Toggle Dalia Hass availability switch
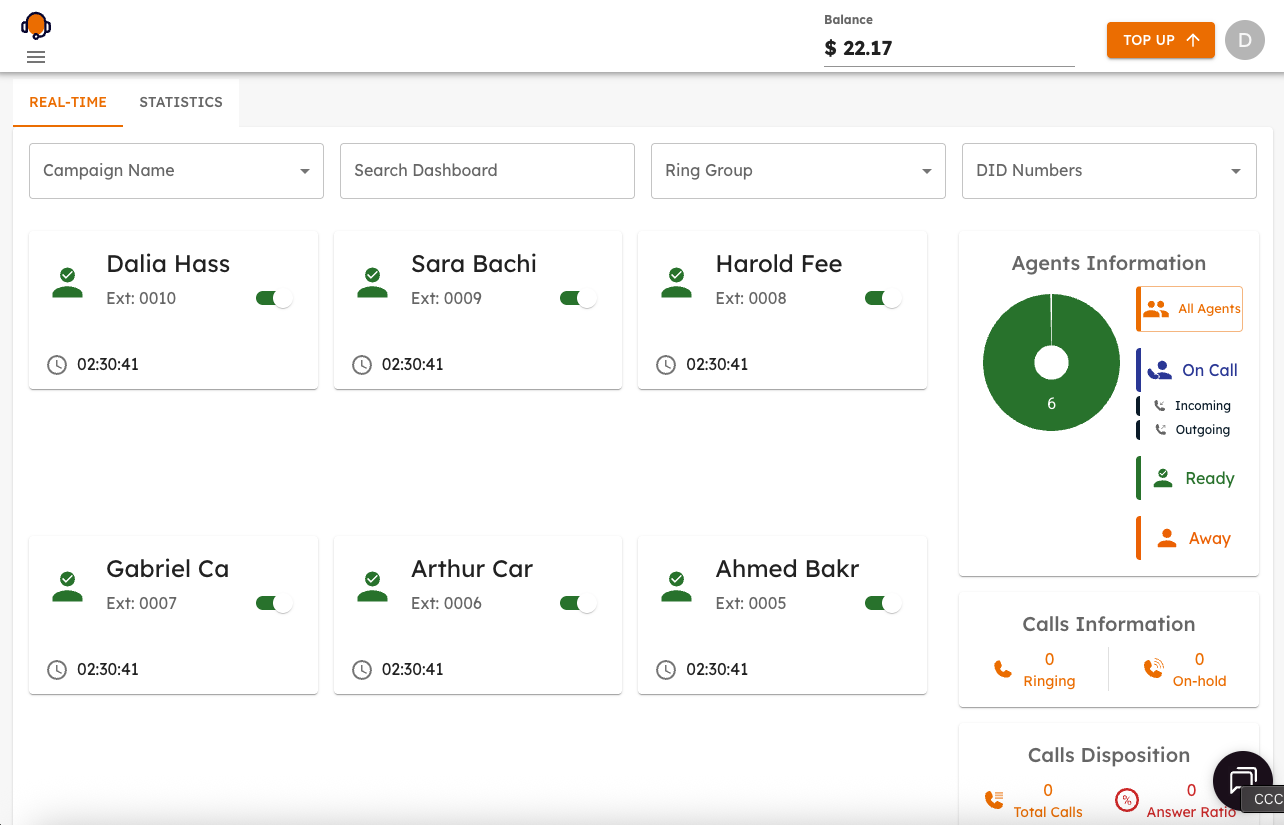Viewport: 1284px width, 825px height. (x=274, y=298)
